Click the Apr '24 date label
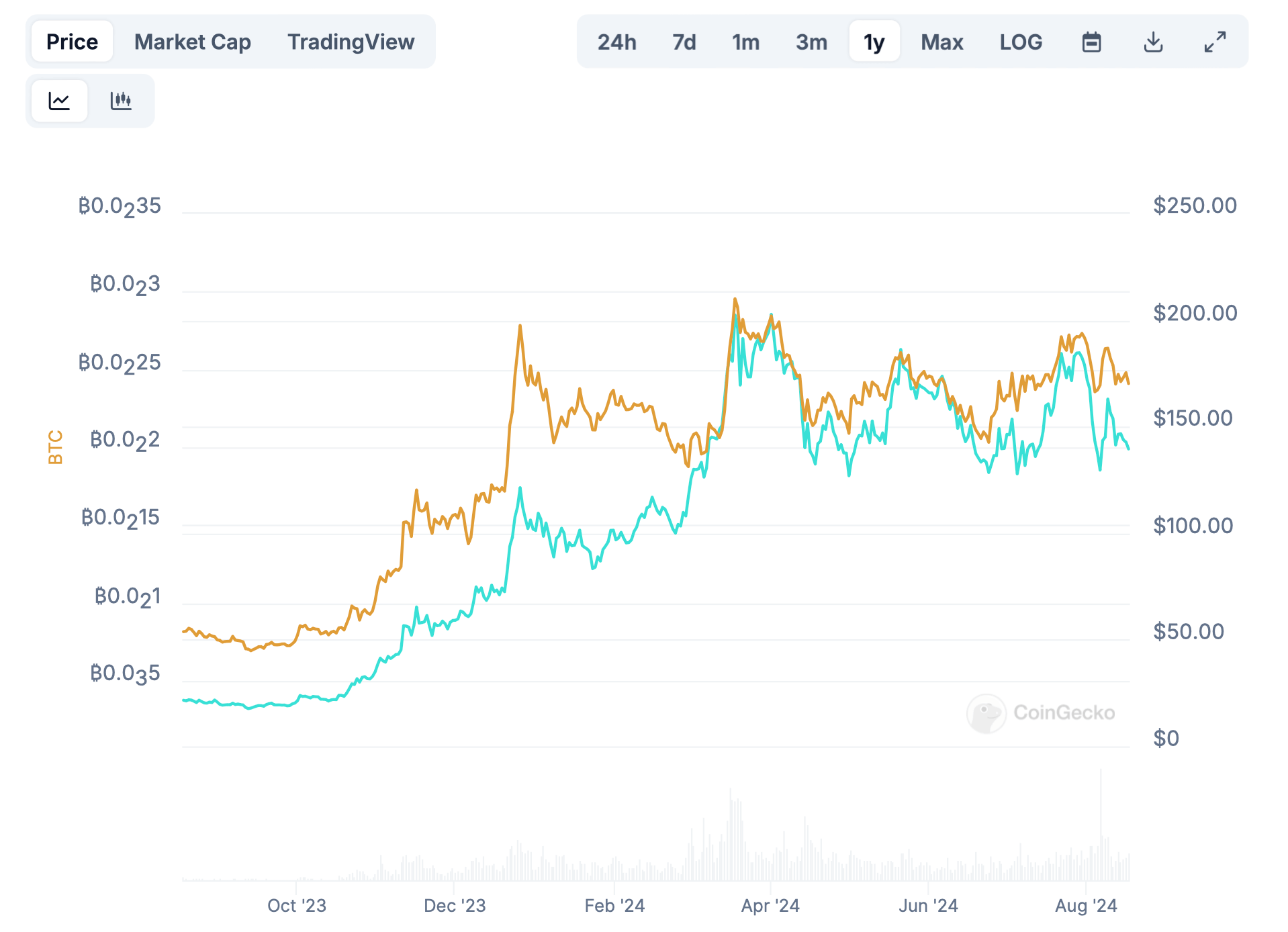This screenshot has width=1288, height=932. point(770,906)
